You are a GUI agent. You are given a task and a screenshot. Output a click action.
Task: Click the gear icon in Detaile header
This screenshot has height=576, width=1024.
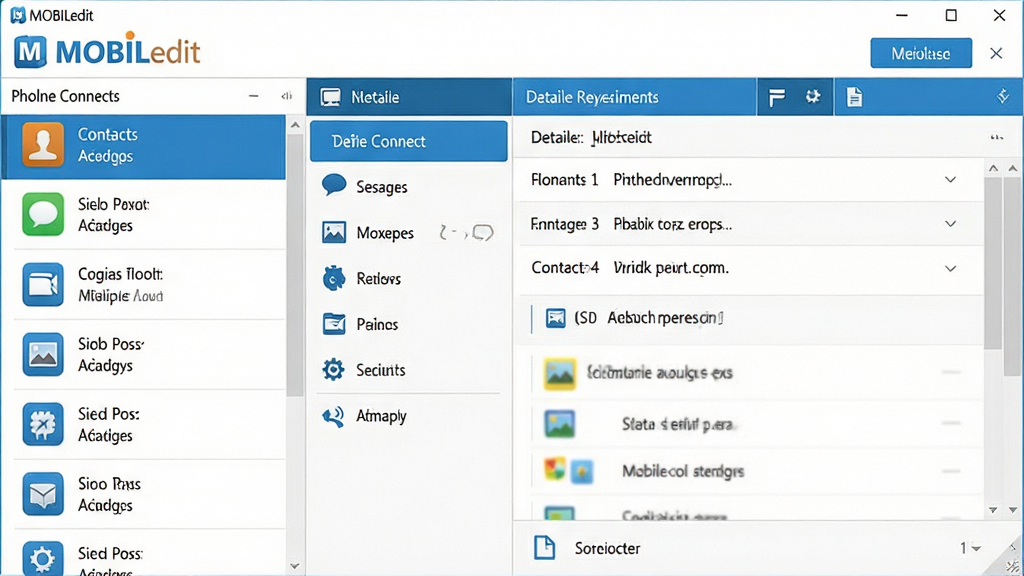pyautogui.click(x=812, y=97)
